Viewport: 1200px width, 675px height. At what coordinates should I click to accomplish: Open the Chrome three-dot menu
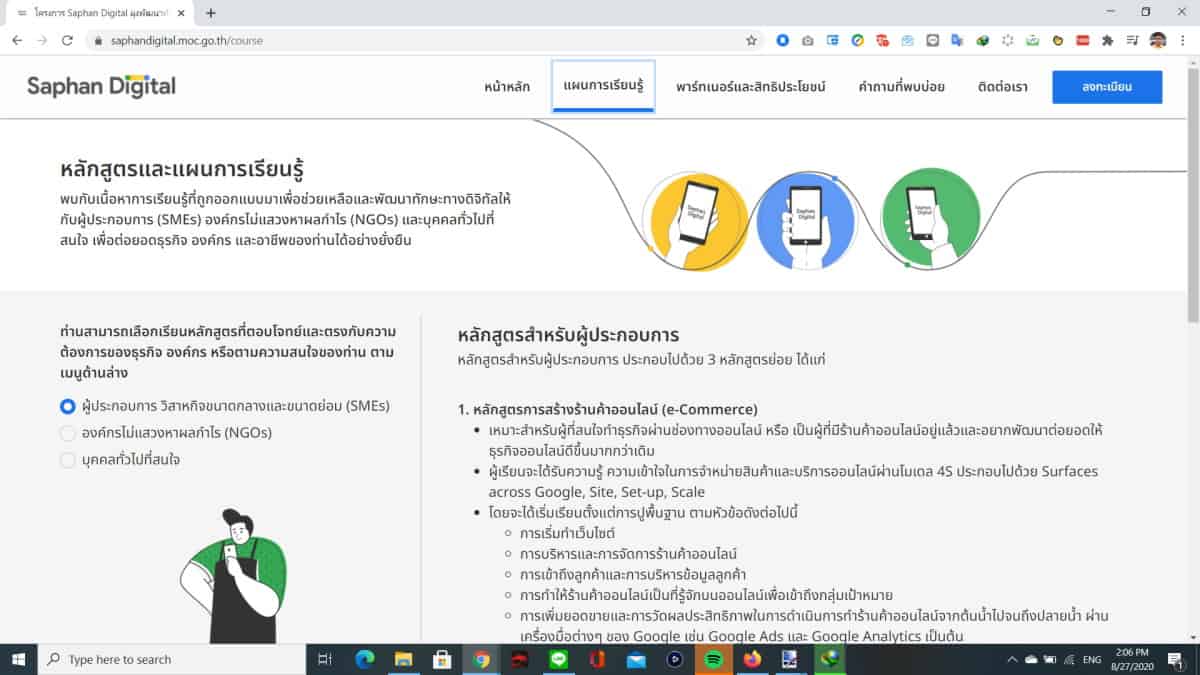(x=1183, y=41)
